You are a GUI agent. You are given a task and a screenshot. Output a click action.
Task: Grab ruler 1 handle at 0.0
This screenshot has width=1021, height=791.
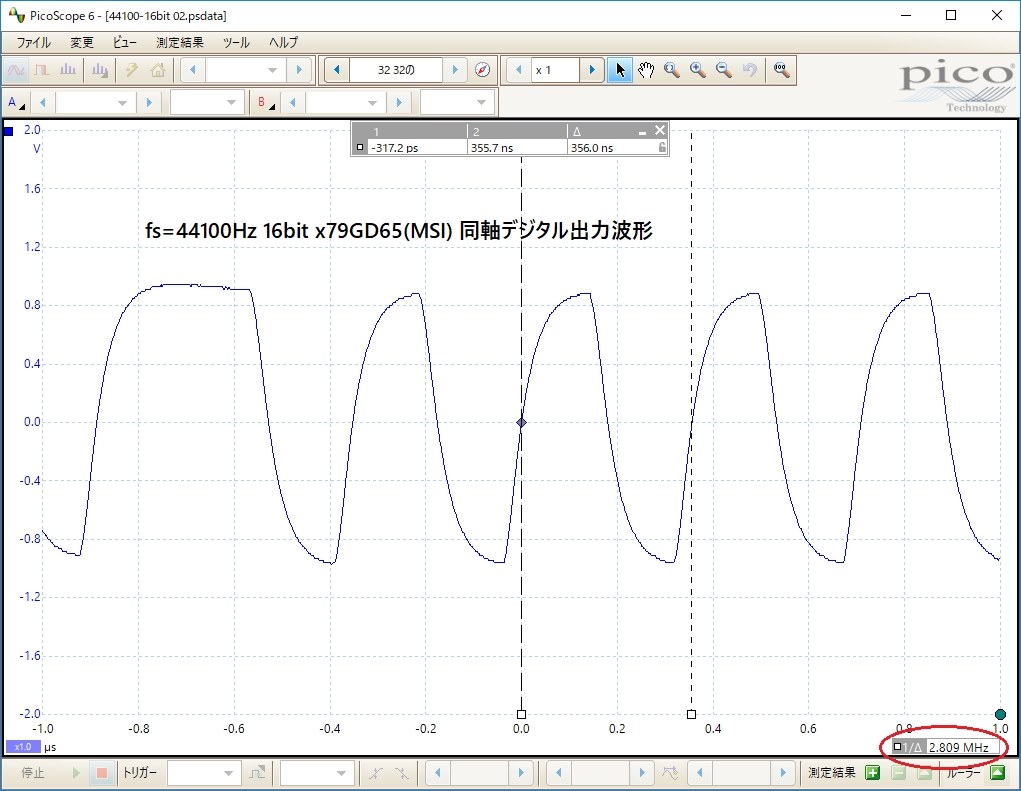coord(521,714)
